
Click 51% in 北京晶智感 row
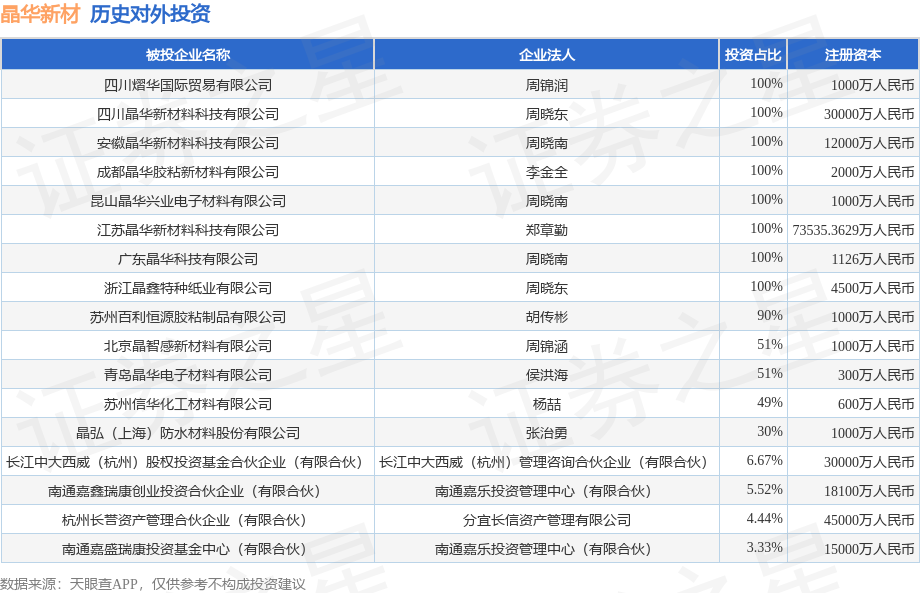tap(769, 344)
